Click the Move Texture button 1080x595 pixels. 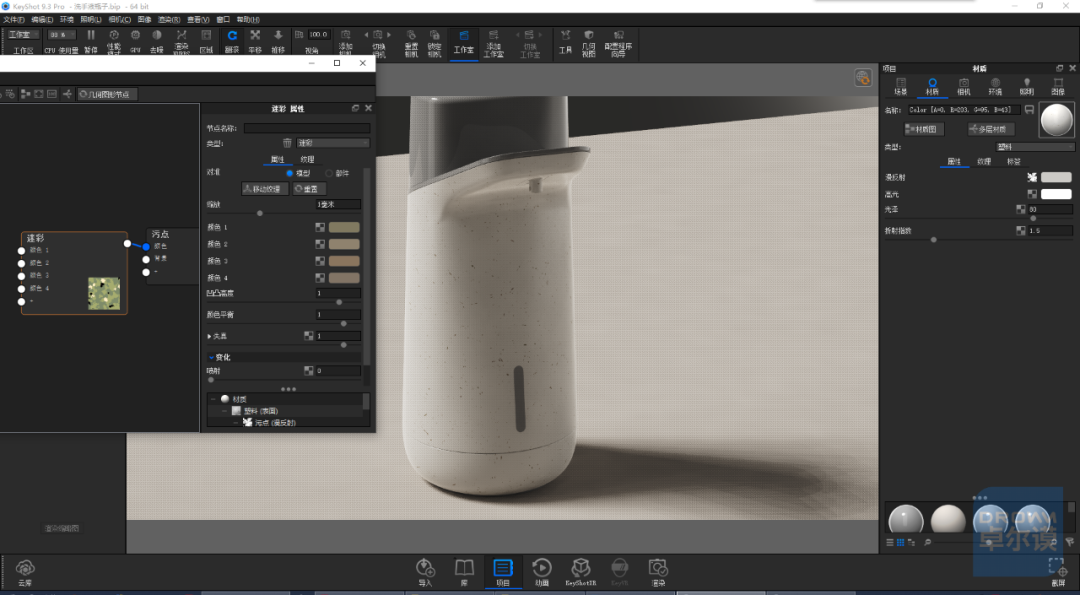coord(265,189)
